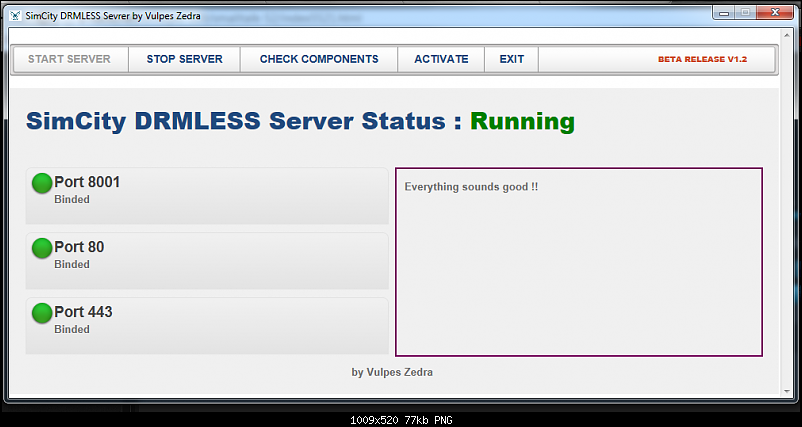The width and height of the screenshot is (802, 427).
Task: Click the BETA RELEASE V1.2 label
Action: pyautogui.click(x=702, y=59)
